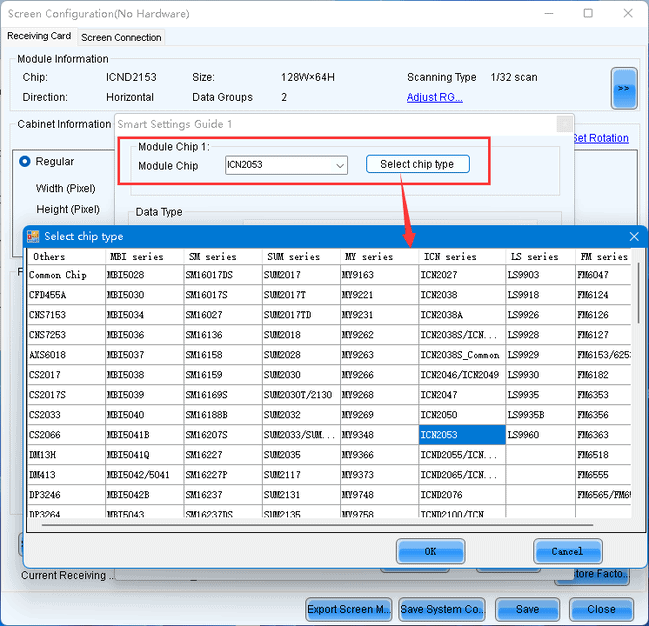
Task: Select the DM13H chip cell
Action: click(x=66, y=455)
